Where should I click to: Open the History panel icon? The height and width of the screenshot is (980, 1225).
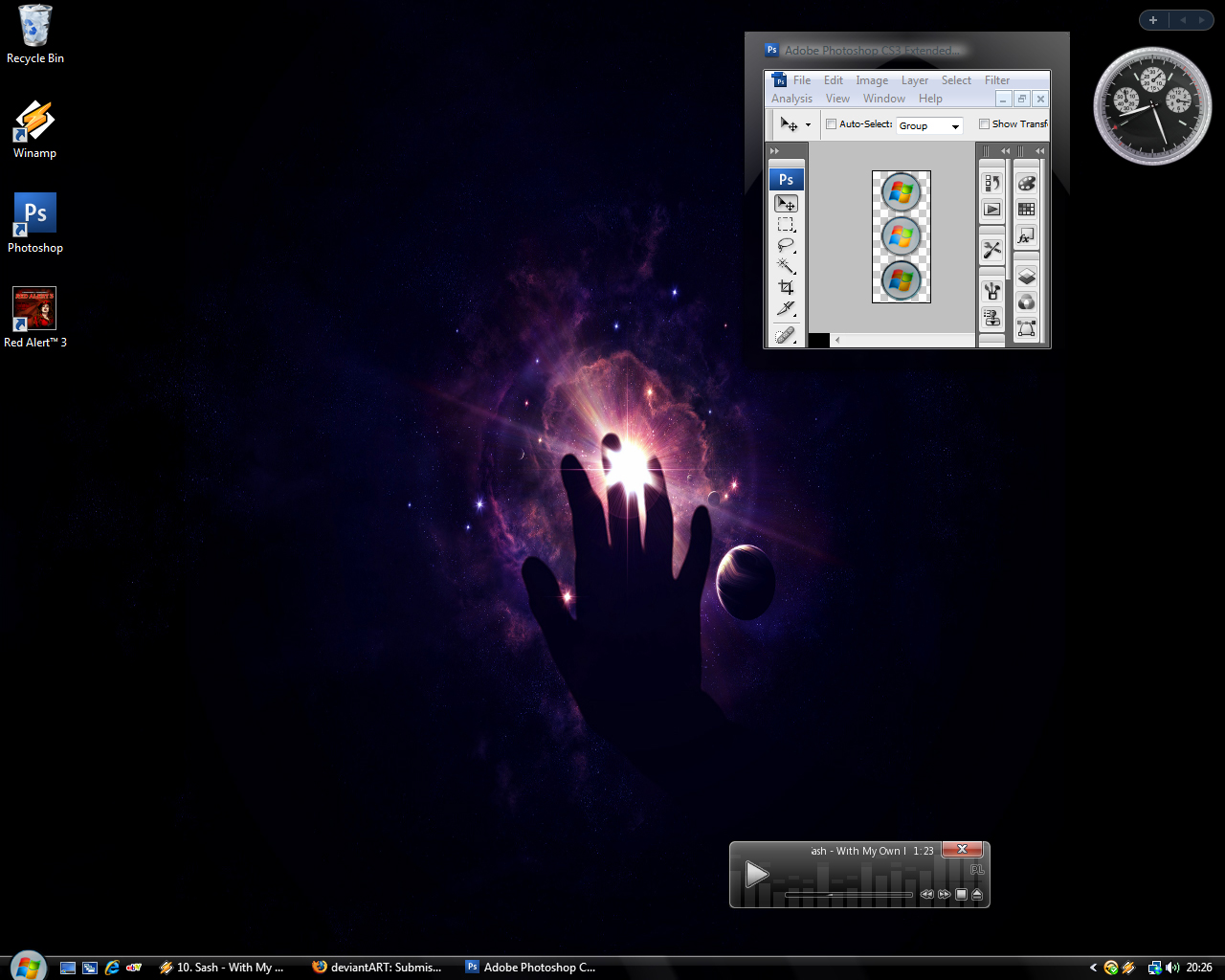992,184
